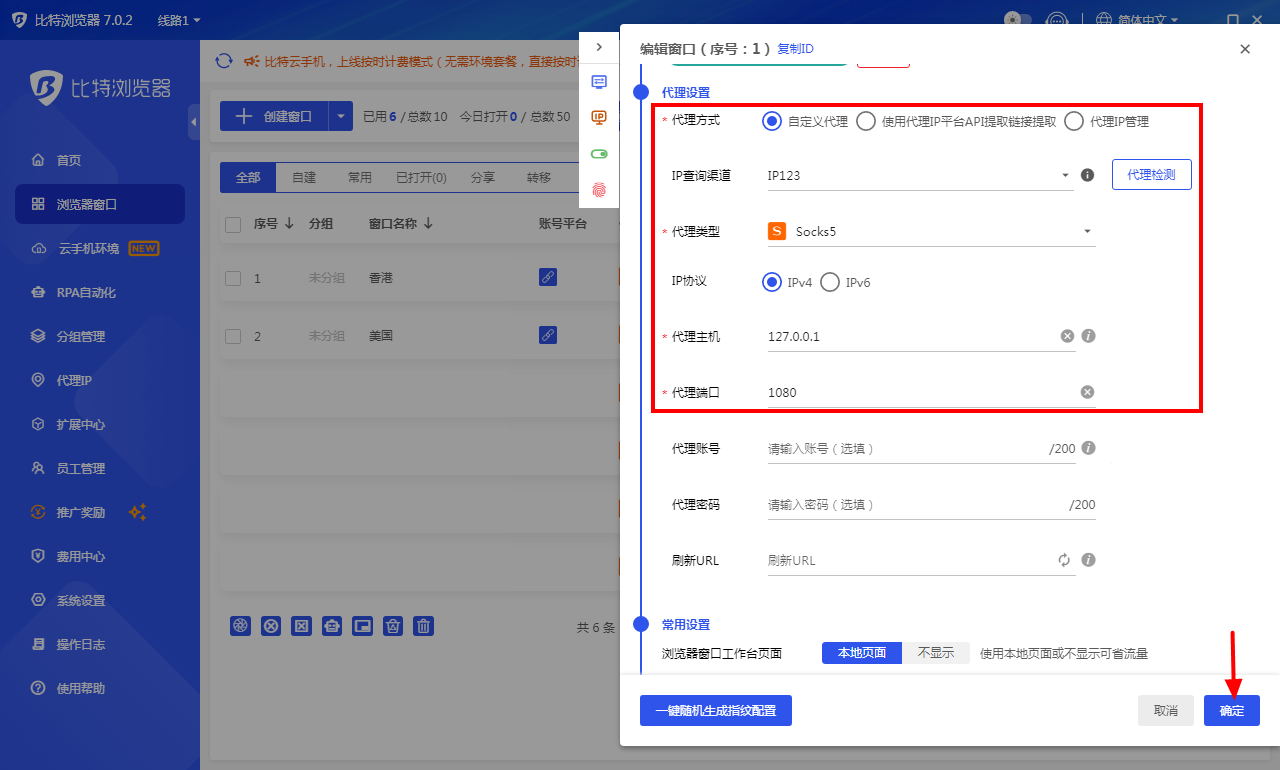
Task: Expand the arrow next to 创建窗口
Action: pyautogui.click(x=341, y=117)
